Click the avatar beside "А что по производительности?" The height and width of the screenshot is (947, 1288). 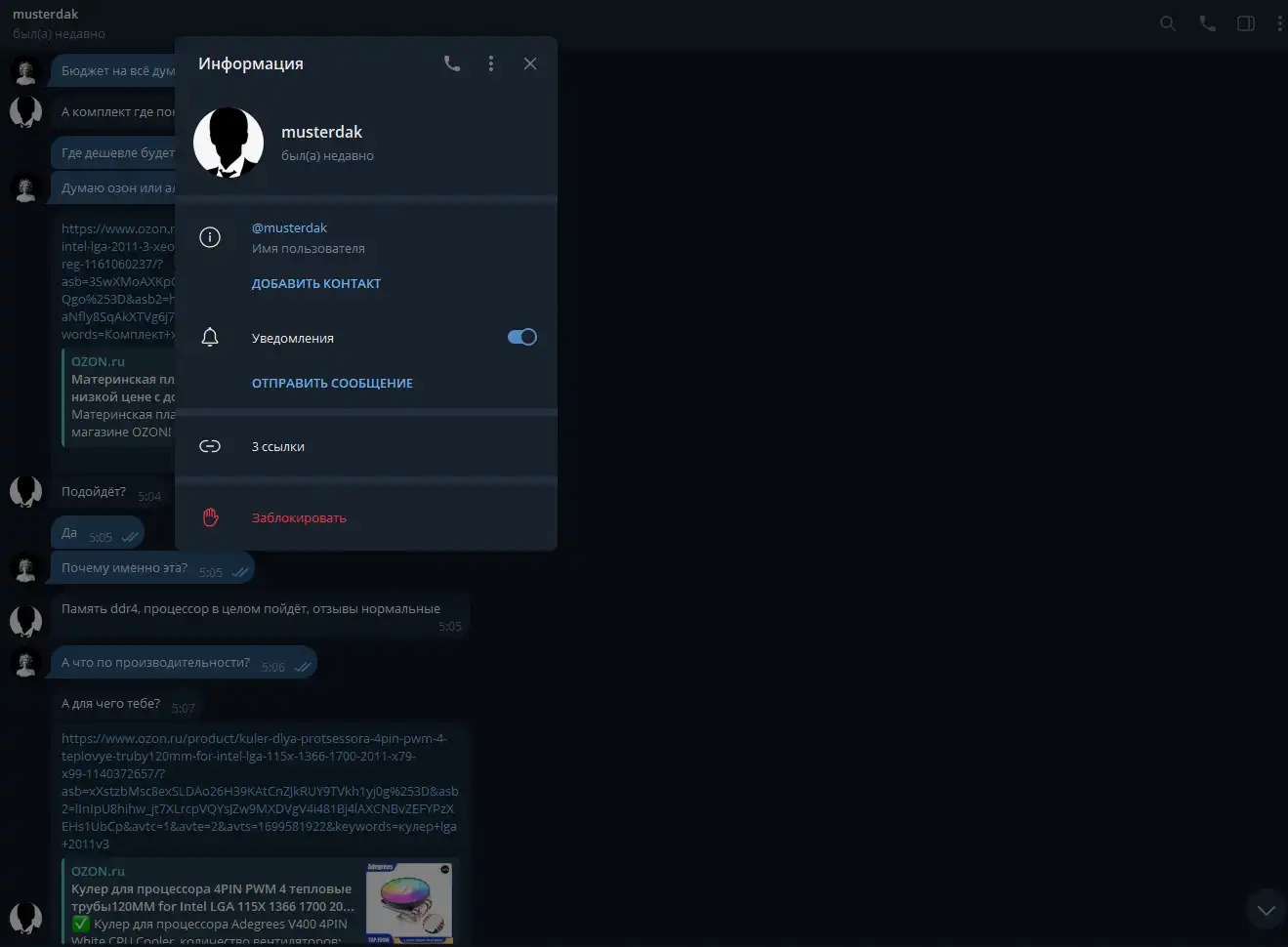click(25, 663)
